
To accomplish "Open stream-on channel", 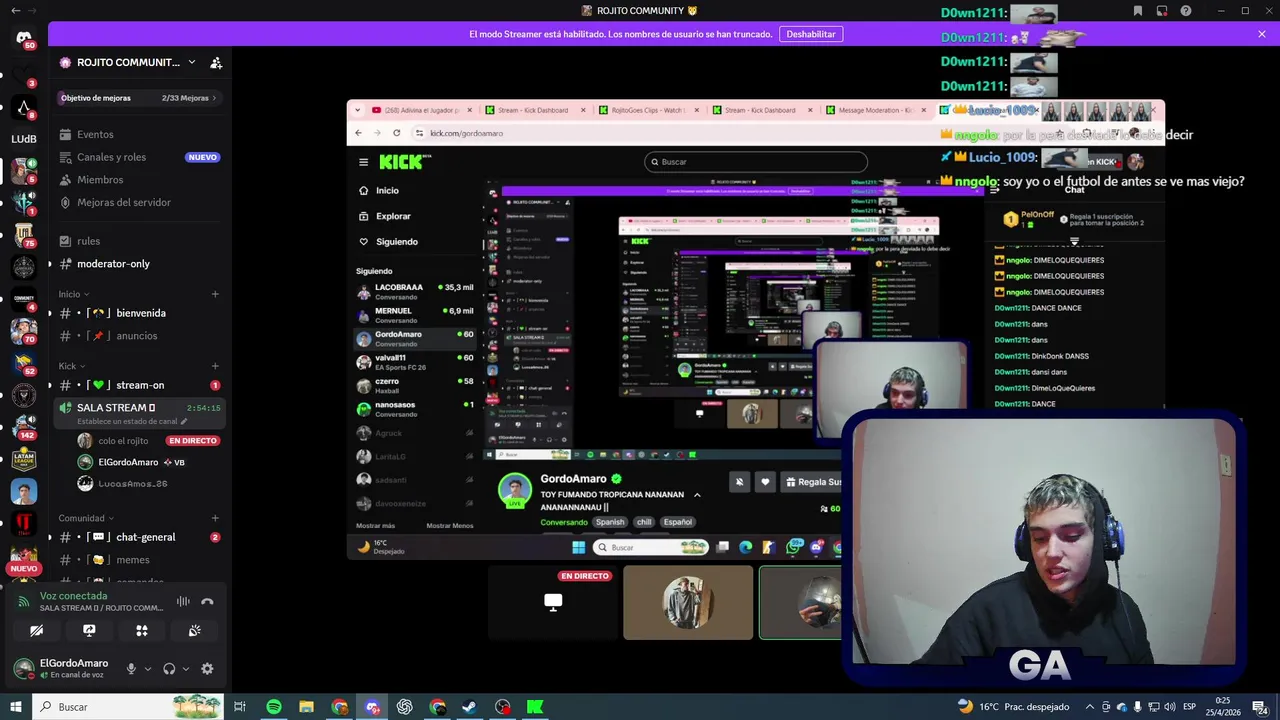I will [x=140, y=385].
